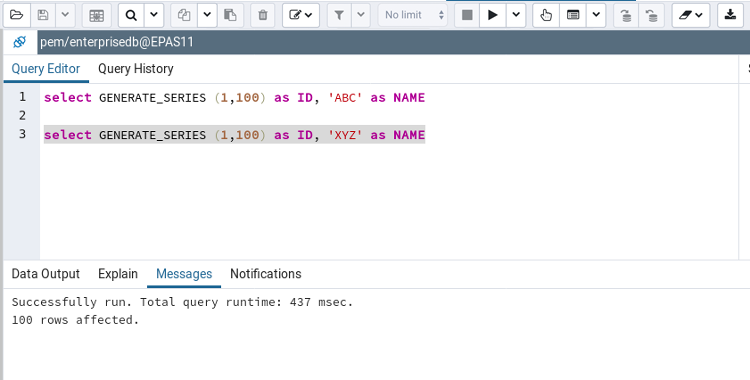Open the Notifications tab

point(265,274)
